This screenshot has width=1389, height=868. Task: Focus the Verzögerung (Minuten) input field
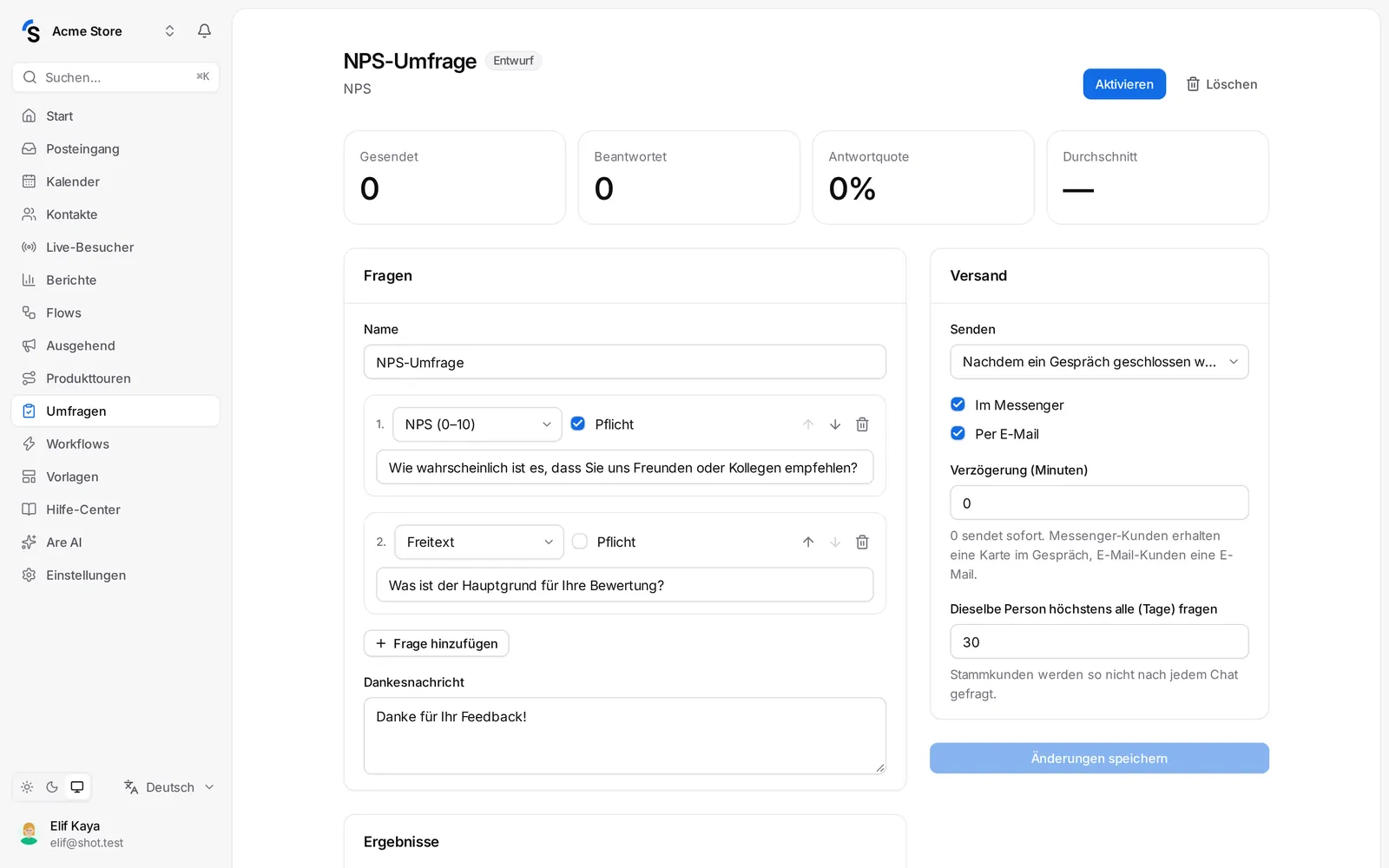point(1099,503)
